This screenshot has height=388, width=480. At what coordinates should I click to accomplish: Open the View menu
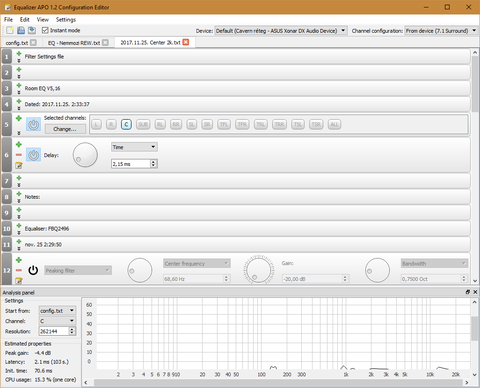point(43,19)
